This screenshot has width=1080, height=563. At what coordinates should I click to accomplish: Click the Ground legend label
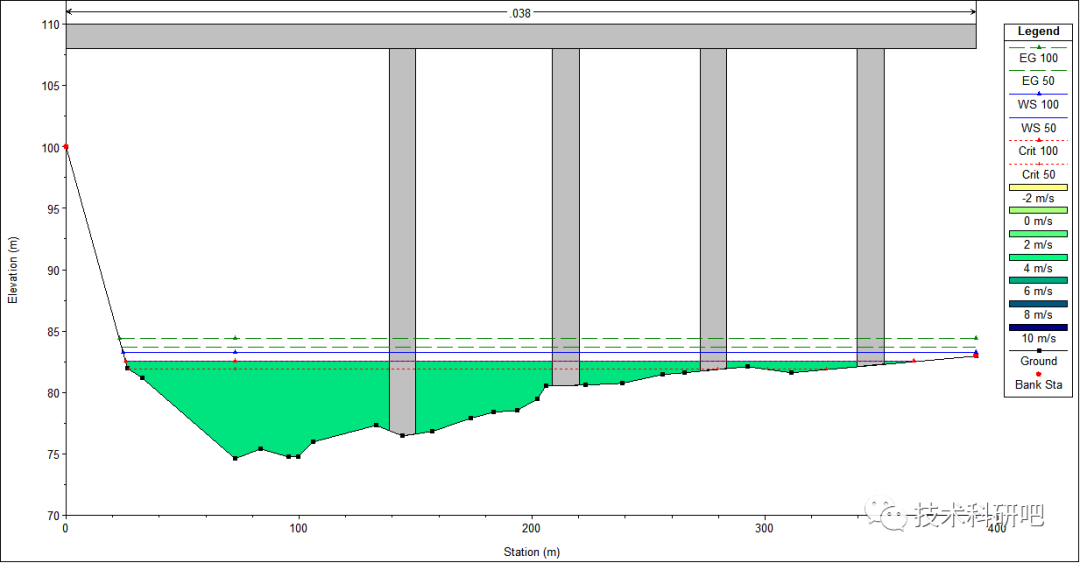[1038, 361]
